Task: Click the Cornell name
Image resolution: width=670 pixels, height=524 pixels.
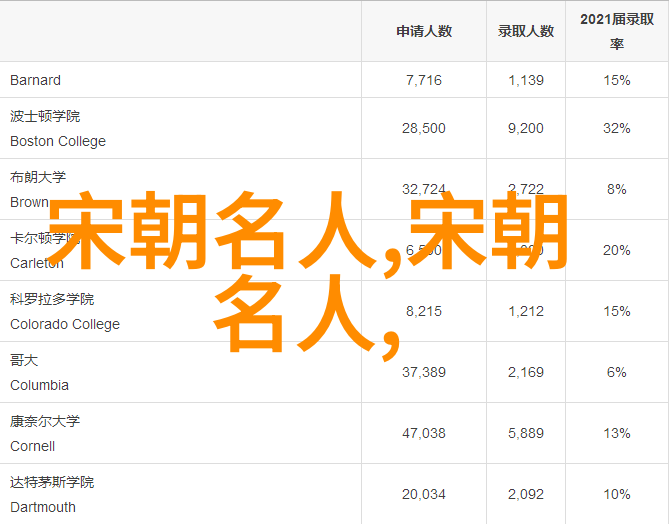Action: (32, 447)
